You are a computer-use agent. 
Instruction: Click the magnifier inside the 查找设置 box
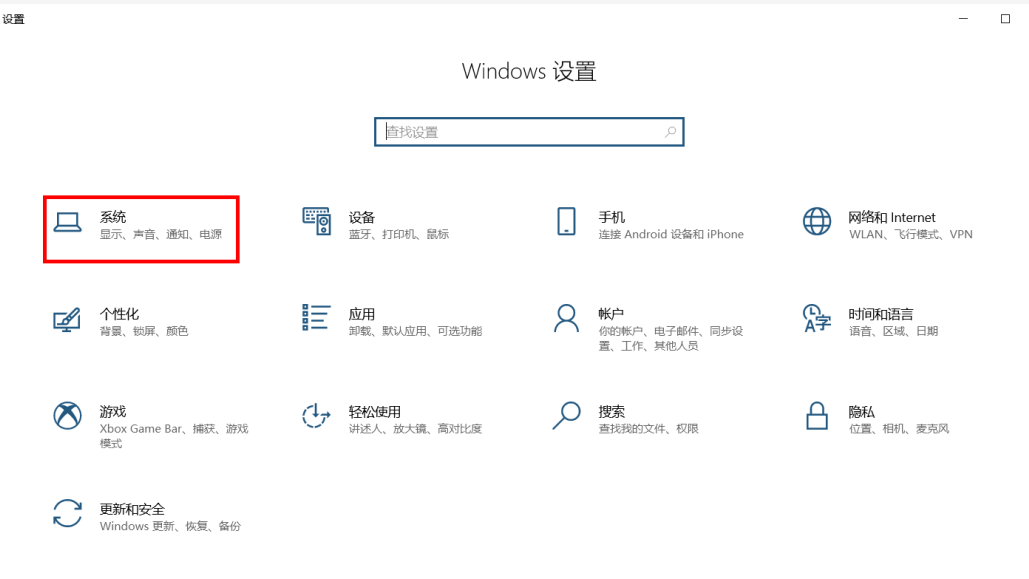tap(670, 132)
